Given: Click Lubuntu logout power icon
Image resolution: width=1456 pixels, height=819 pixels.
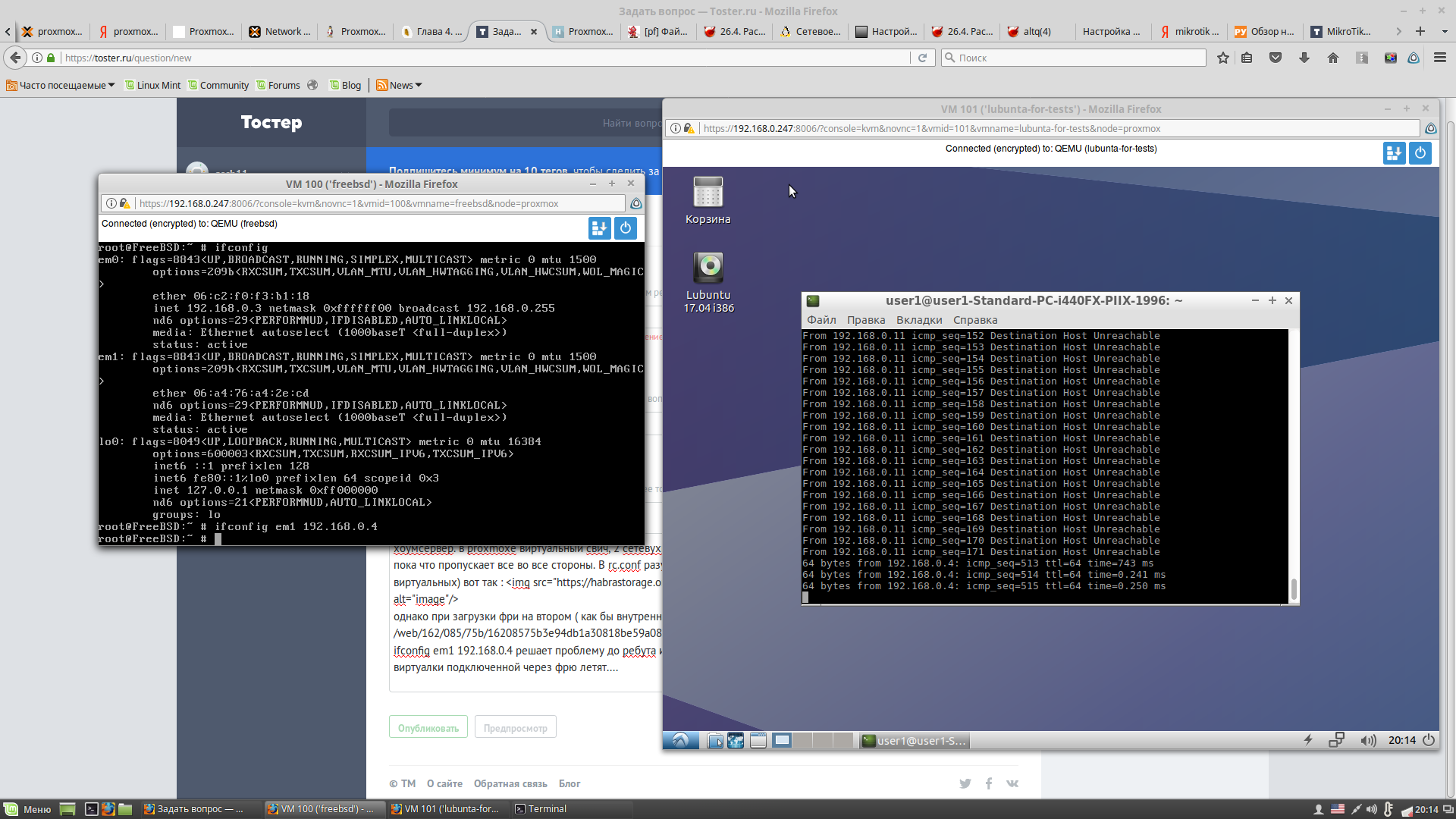Looking at the screenshot, I should [x=1429, y=740].
